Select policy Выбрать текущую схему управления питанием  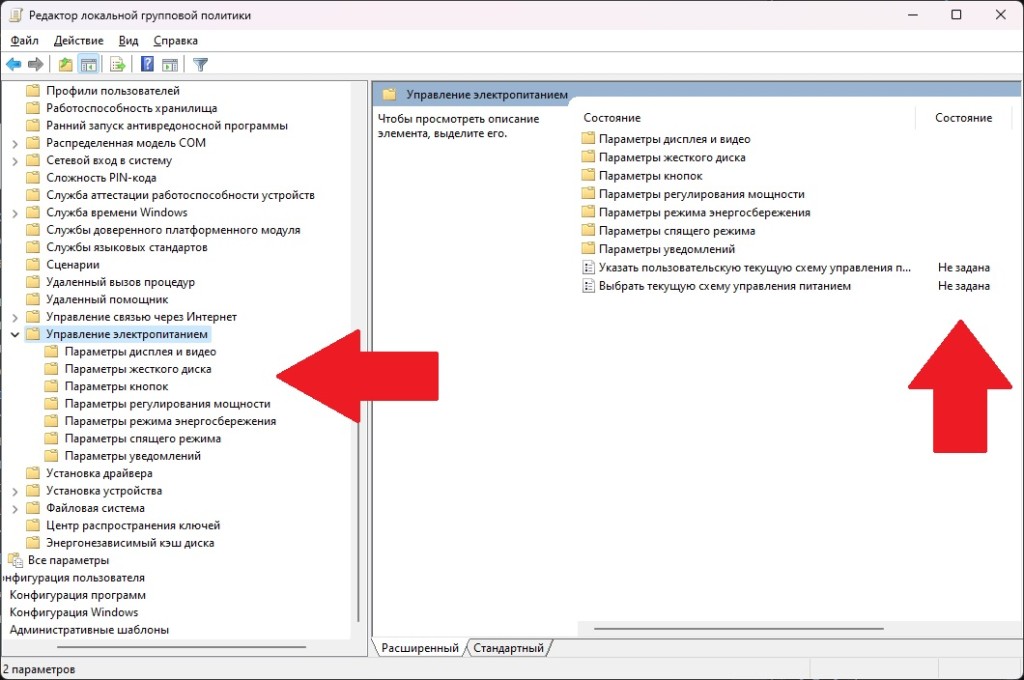click(724, 286)
